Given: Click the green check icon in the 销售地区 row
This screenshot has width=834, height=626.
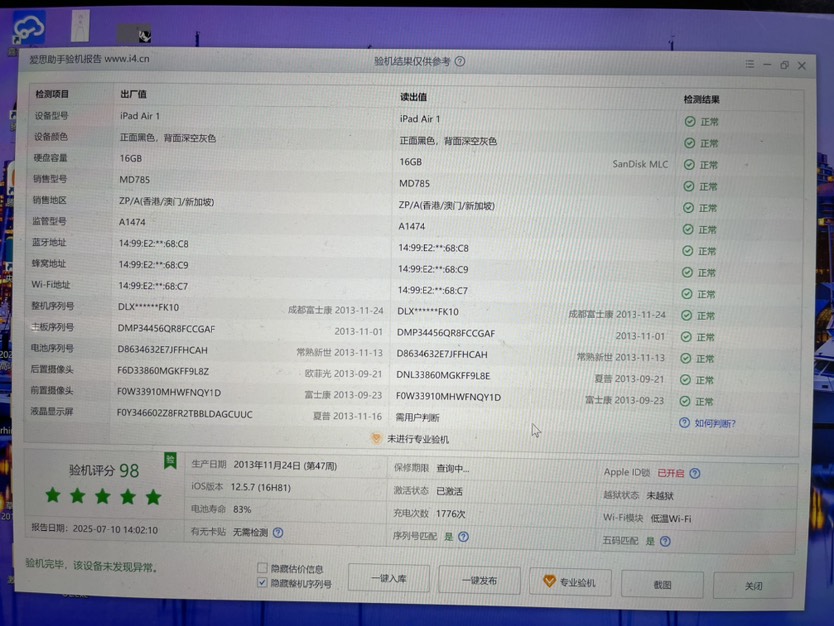Looking at the screenshot, I should pos(688,208).
